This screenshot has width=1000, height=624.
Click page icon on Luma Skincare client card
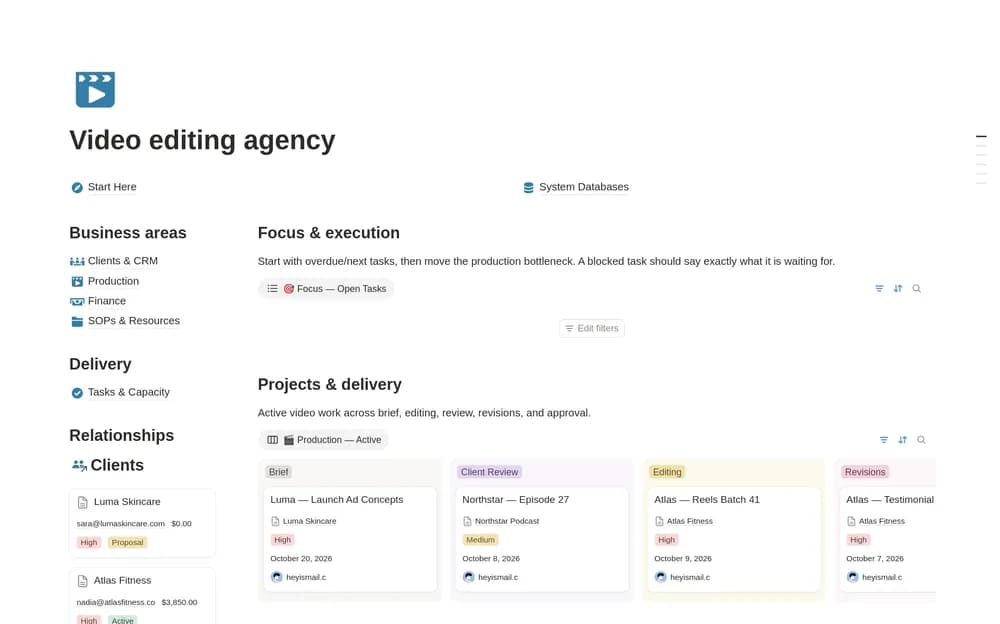82,503
